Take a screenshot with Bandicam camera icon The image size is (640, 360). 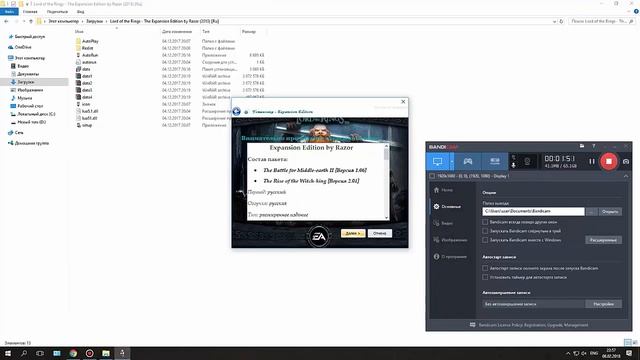(626, 162)
